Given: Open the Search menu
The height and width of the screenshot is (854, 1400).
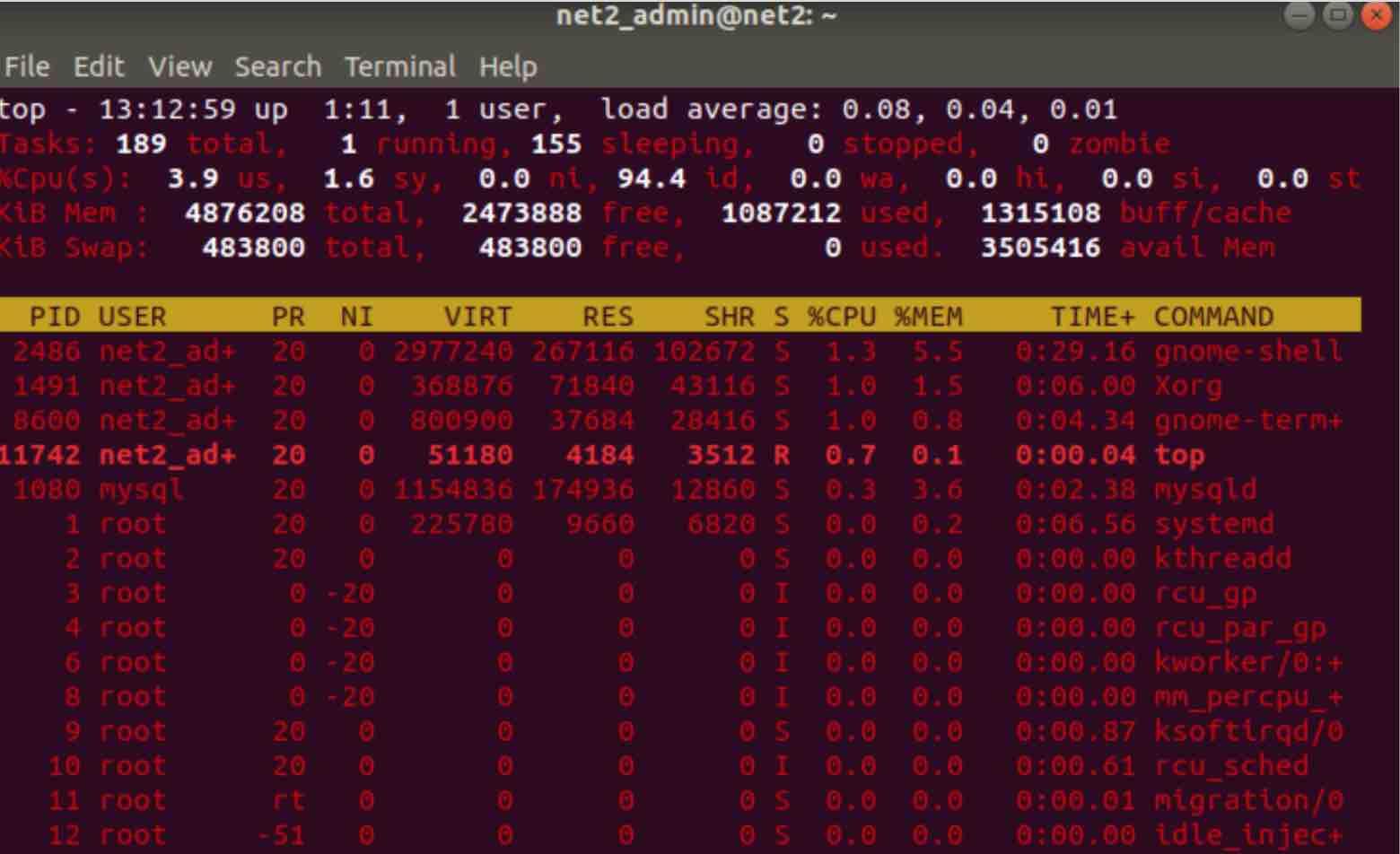Looking at the screenshot, I should pos(276,66).
